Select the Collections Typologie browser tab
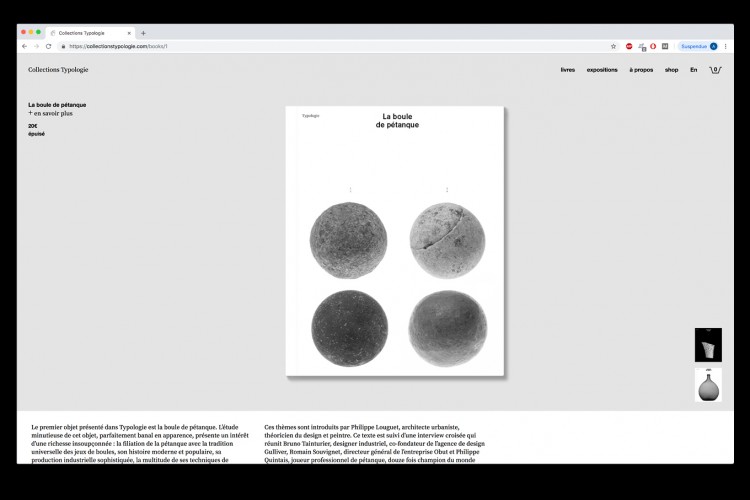Viewport: 750px width, 500px height. point(90,33)
